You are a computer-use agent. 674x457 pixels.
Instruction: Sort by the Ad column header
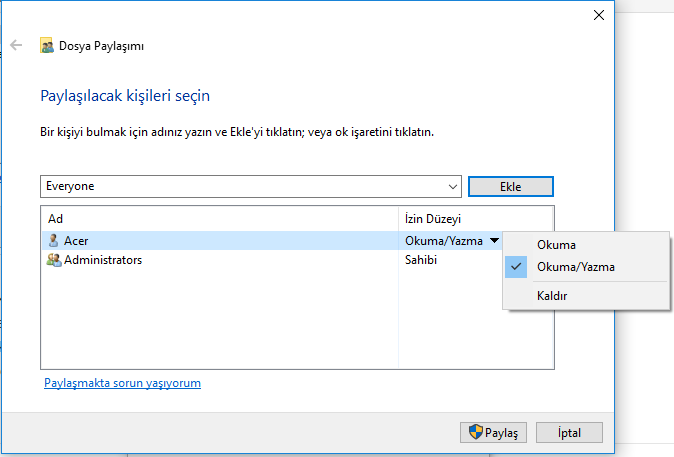56,218
